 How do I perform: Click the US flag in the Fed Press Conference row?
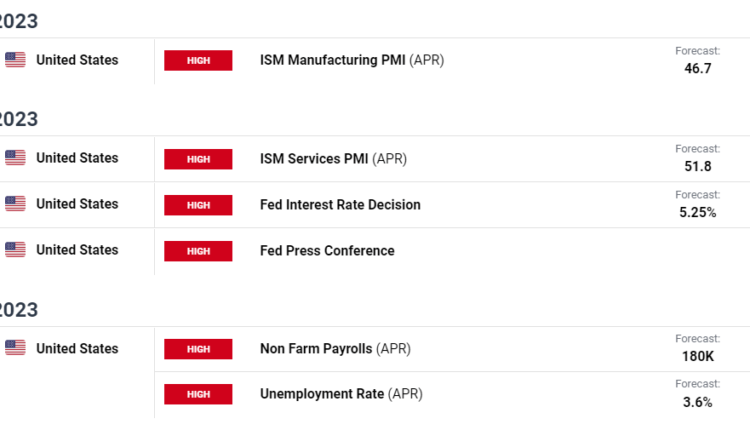pyautogui.click(x=15, y=250)
